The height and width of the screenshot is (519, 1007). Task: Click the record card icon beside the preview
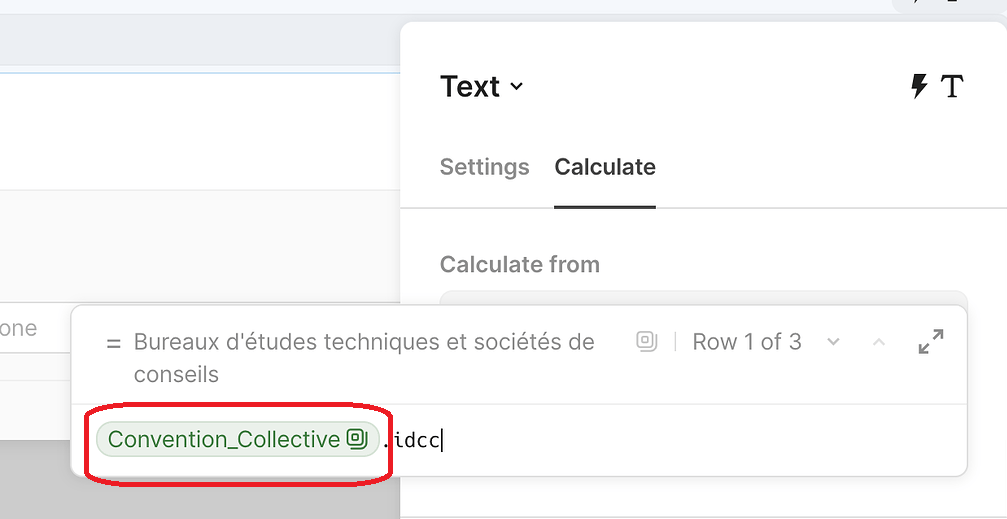coord(647,342)
